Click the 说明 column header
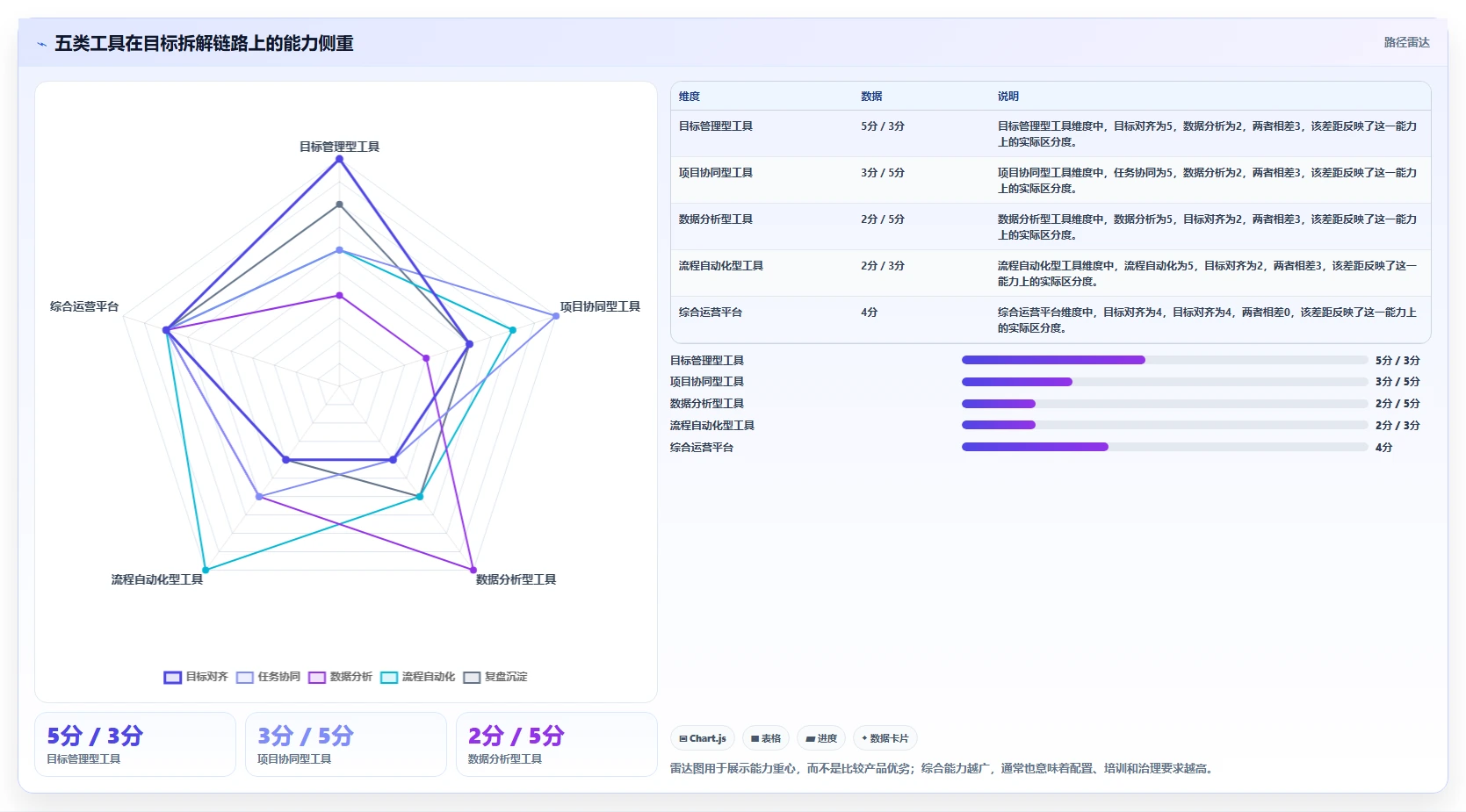The image size is (1466, 812). coord(1008,97)
